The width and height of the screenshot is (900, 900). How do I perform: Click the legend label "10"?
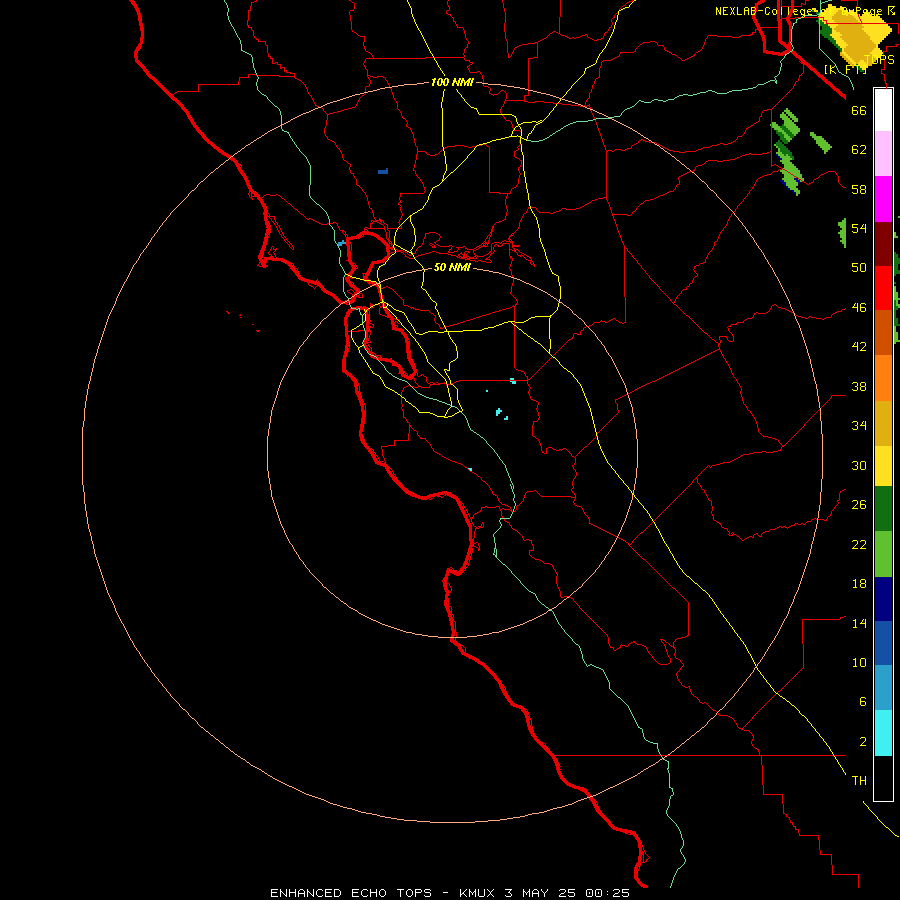859,662
